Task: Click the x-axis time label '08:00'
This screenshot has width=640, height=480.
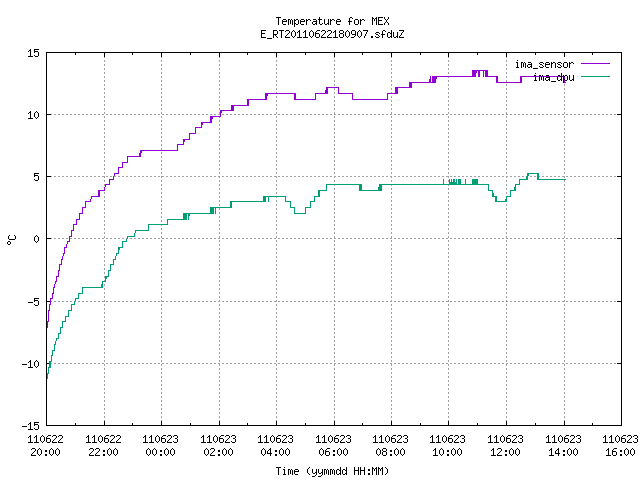Action: [x=391, y=452]
